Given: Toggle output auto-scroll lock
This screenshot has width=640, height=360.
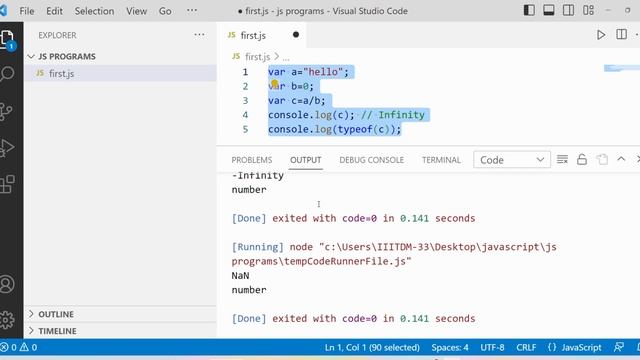Looking at the screenshot, I should [582, 160].
